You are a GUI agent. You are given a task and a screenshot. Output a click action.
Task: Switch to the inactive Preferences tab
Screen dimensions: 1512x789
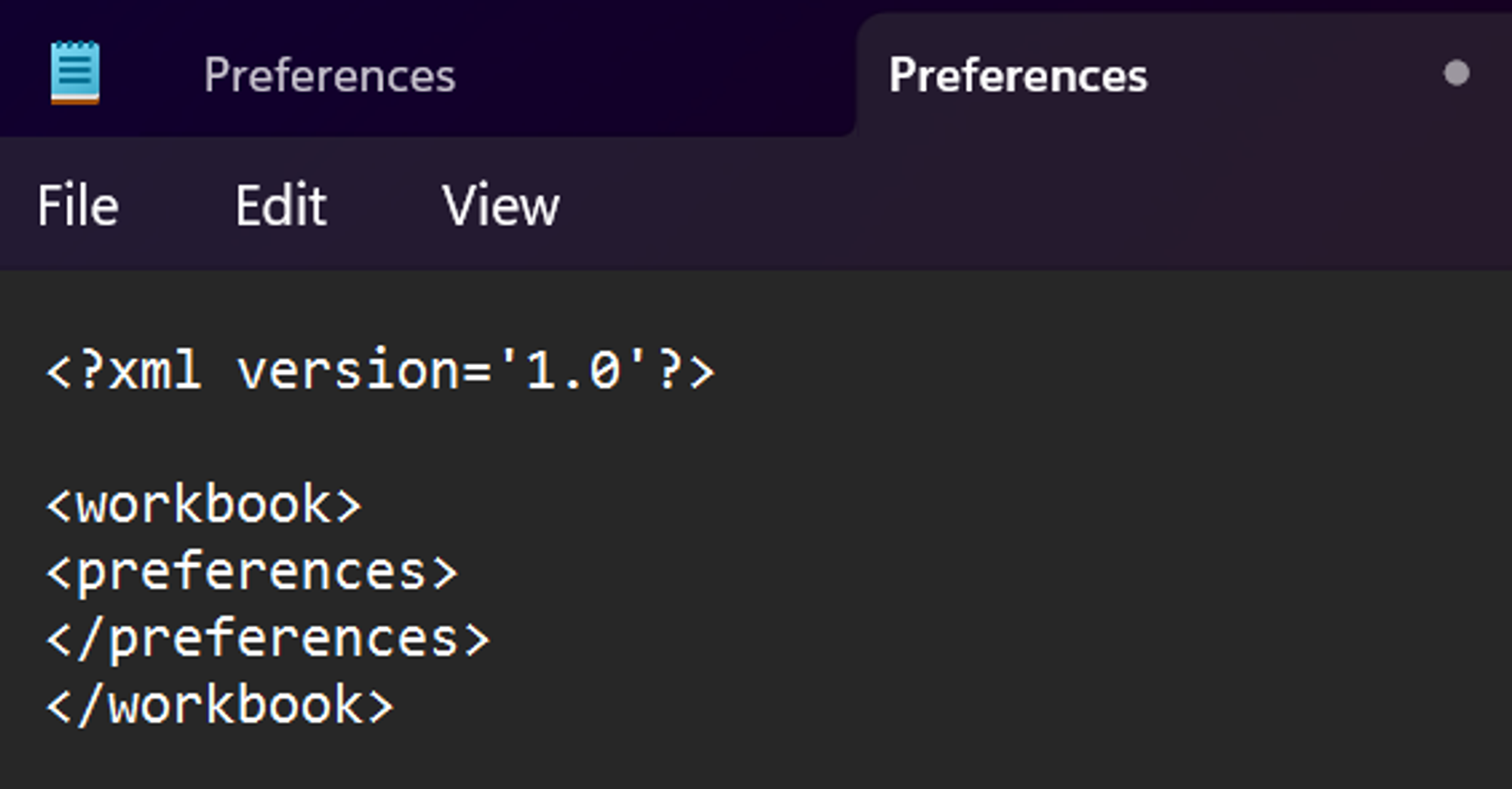(330, 76)
